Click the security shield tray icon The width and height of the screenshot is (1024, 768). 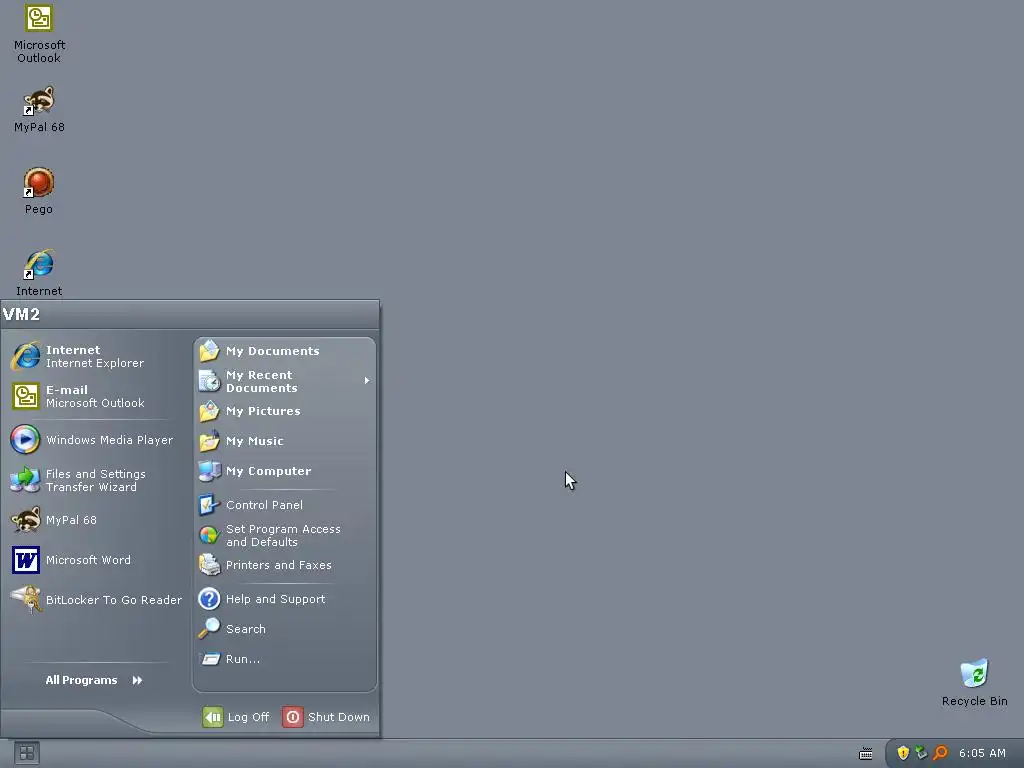click(903, 753)
